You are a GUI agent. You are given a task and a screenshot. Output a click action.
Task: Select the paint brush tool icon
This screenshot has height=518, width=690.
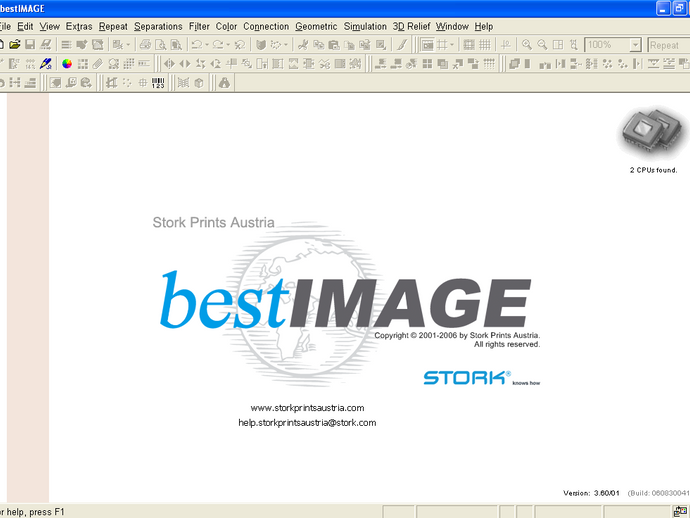click(x=402, y=44)
